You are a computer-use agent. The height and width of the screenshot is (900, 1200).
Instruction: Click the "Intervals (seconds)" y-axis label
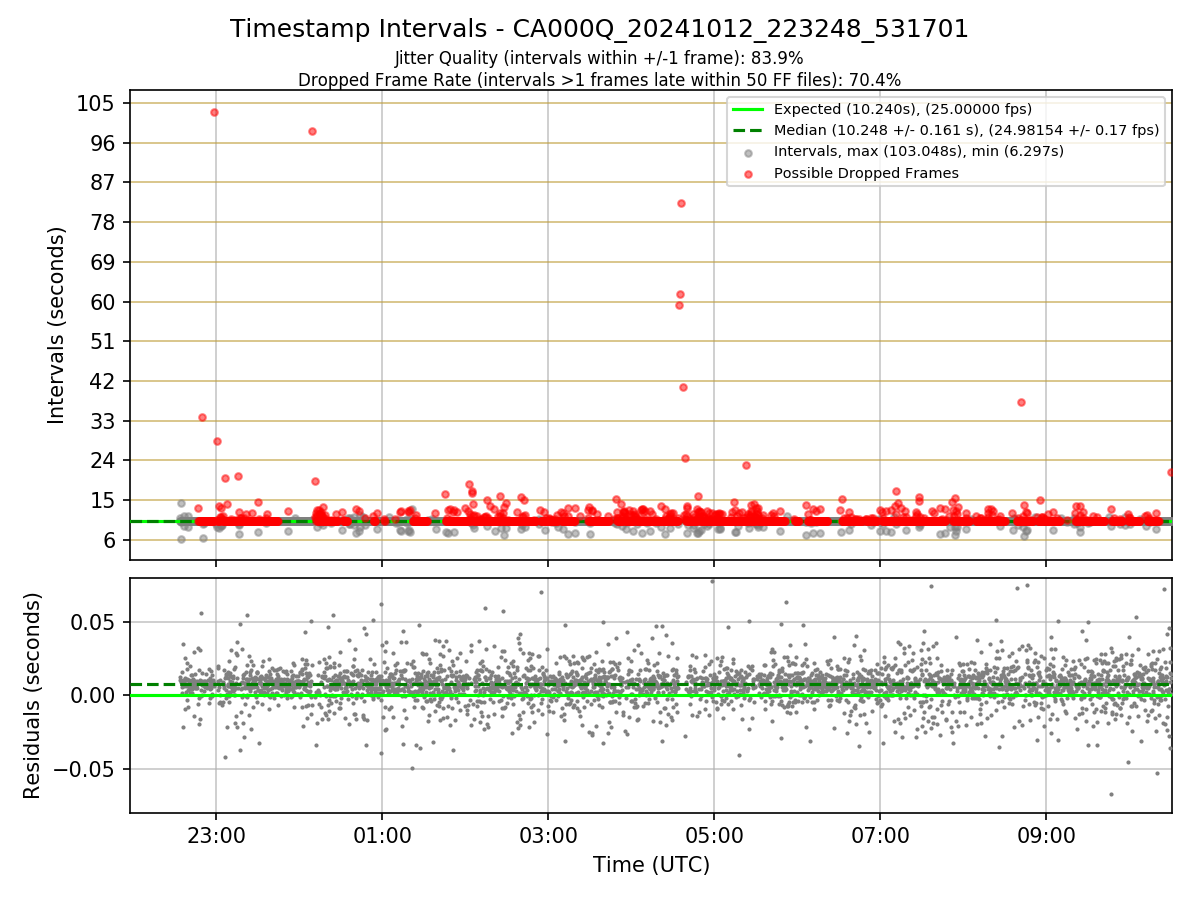(57, 325)
